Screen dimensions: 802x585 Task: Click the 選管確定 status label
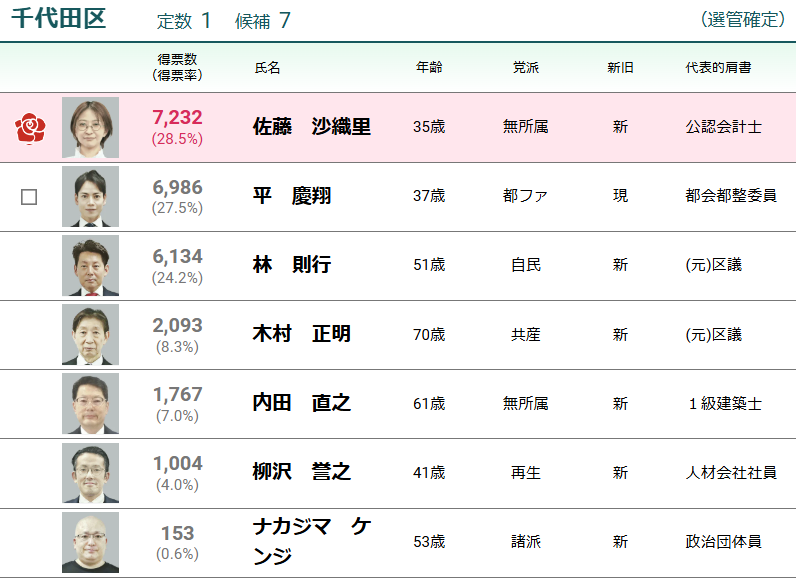(743, 19)
